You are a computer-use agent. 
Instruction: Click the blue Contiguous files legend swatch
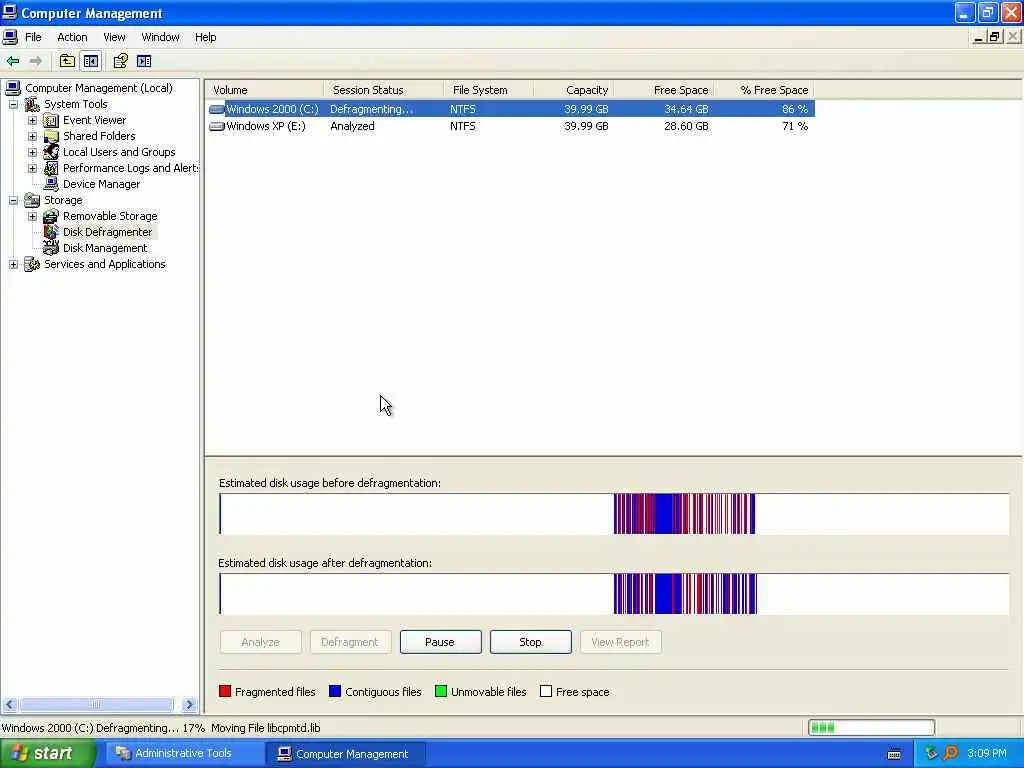coord(335,692)
